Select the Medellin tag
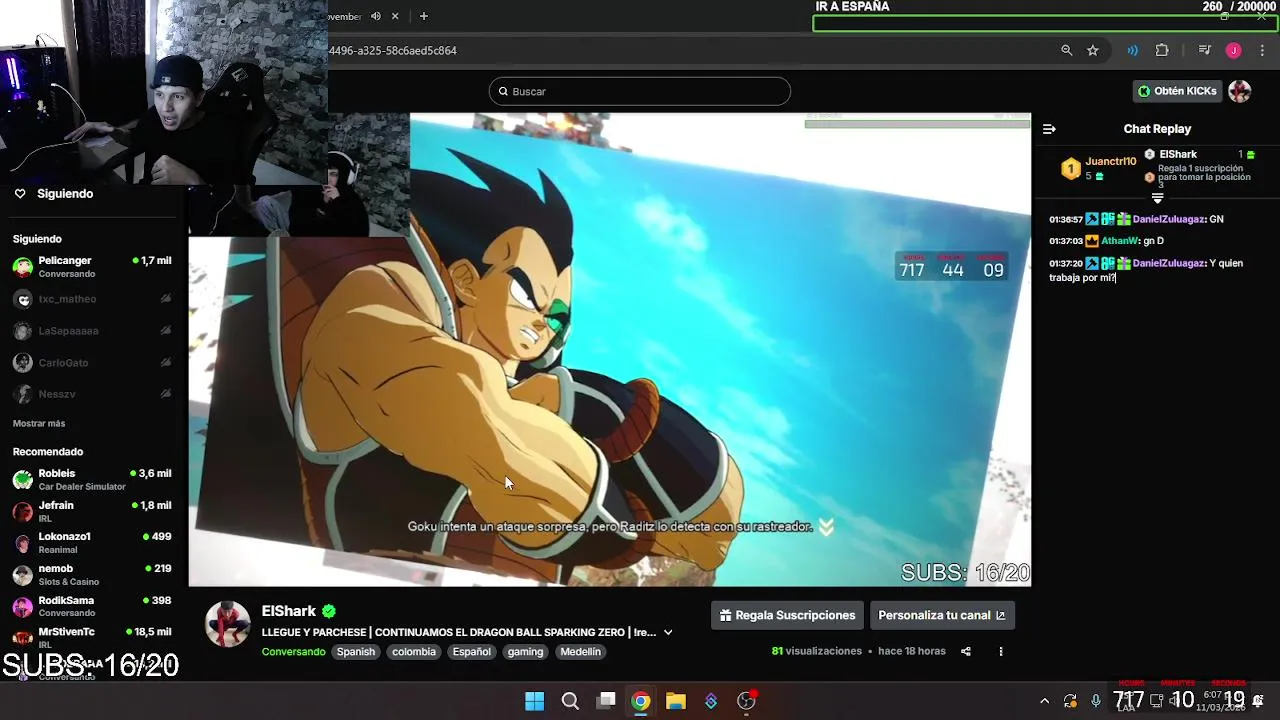 click(x=581, y=651)
